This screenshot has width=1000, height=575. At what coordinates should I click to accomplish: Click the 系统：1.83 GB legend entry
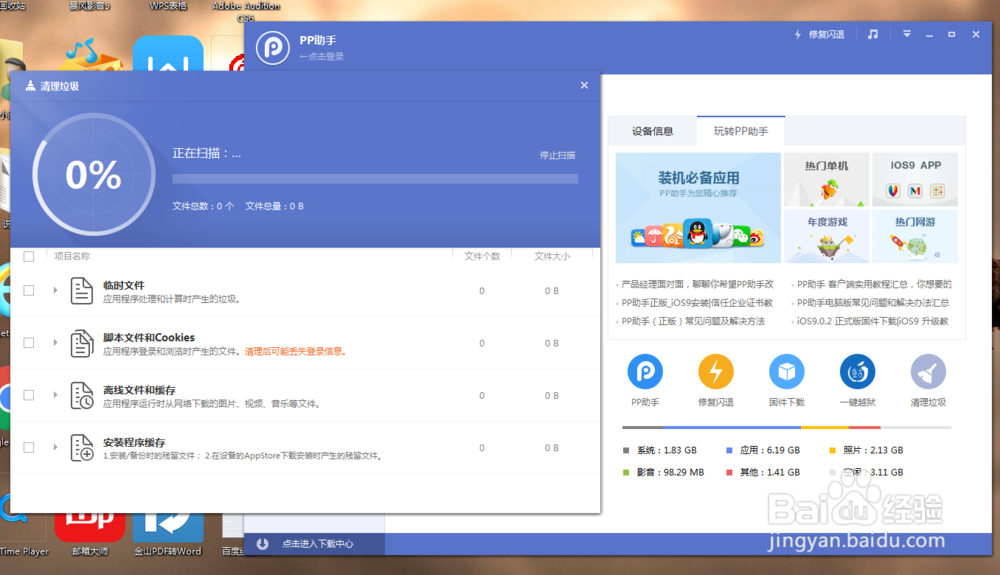pyautogui.click(x=660, y=450)
